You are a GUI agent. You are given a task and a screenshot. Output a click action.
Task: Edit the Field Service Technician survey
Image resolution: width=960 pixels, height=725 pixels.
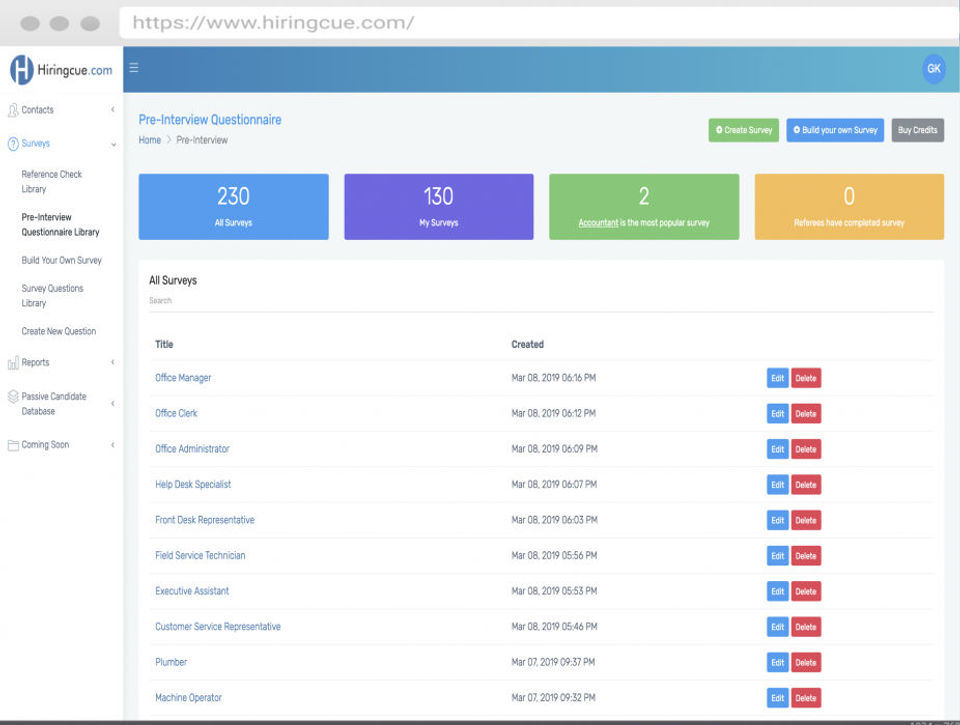coord(778,555)
